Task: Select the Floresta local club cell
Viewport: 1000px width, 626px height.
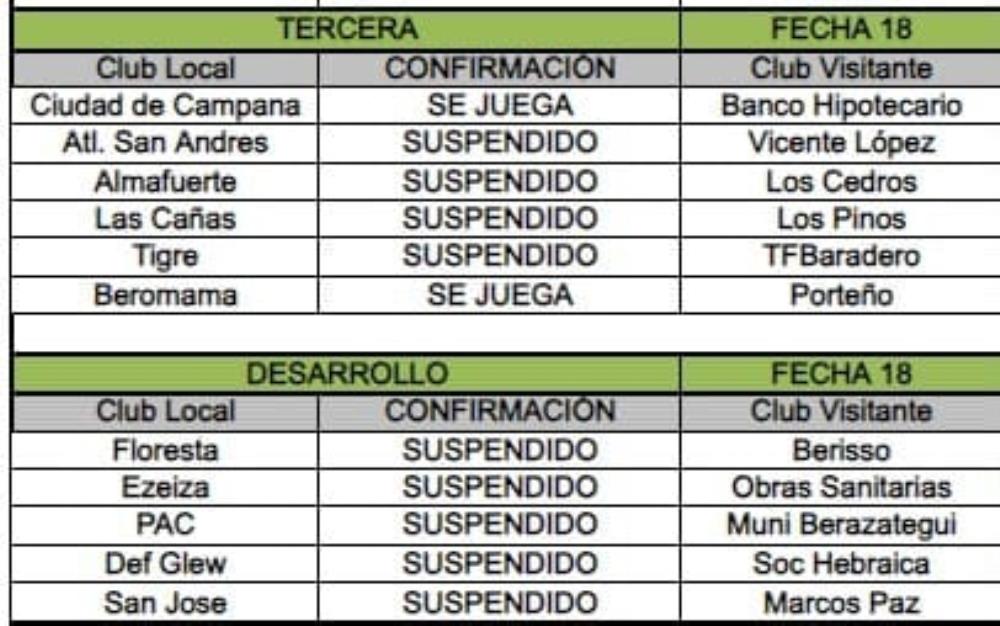Action: point(166,449)
